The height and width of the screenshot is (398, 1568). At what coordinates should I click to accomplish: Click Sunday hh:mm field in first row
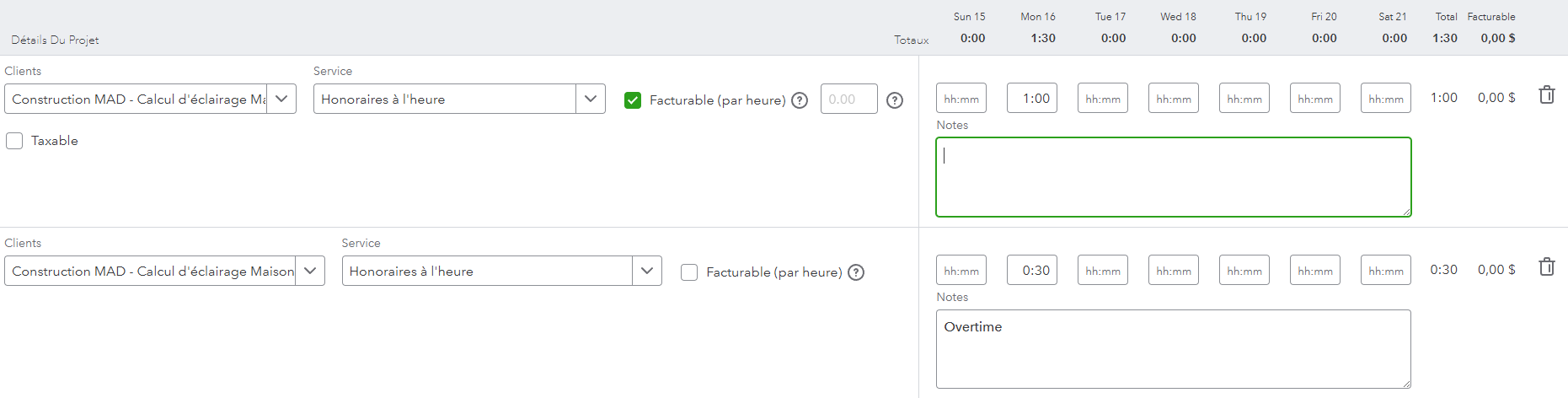coord(961,99)
